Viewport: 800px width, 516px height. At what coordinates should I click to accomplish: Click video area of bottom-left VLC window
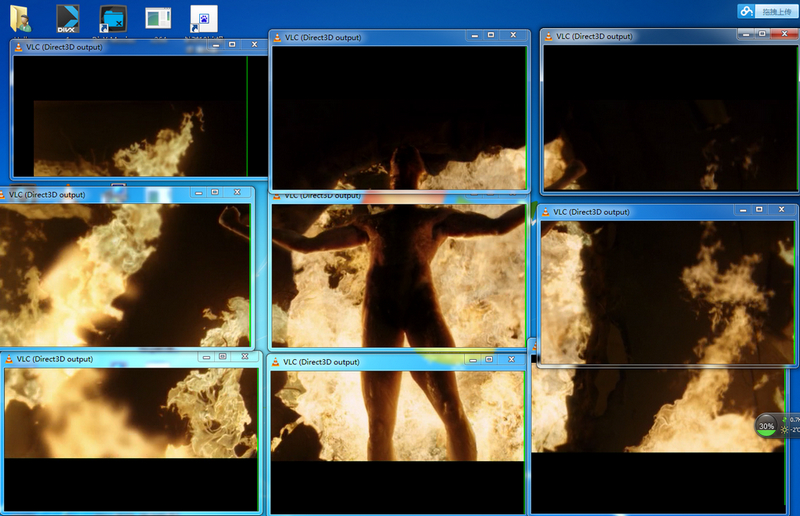(131, 439)
